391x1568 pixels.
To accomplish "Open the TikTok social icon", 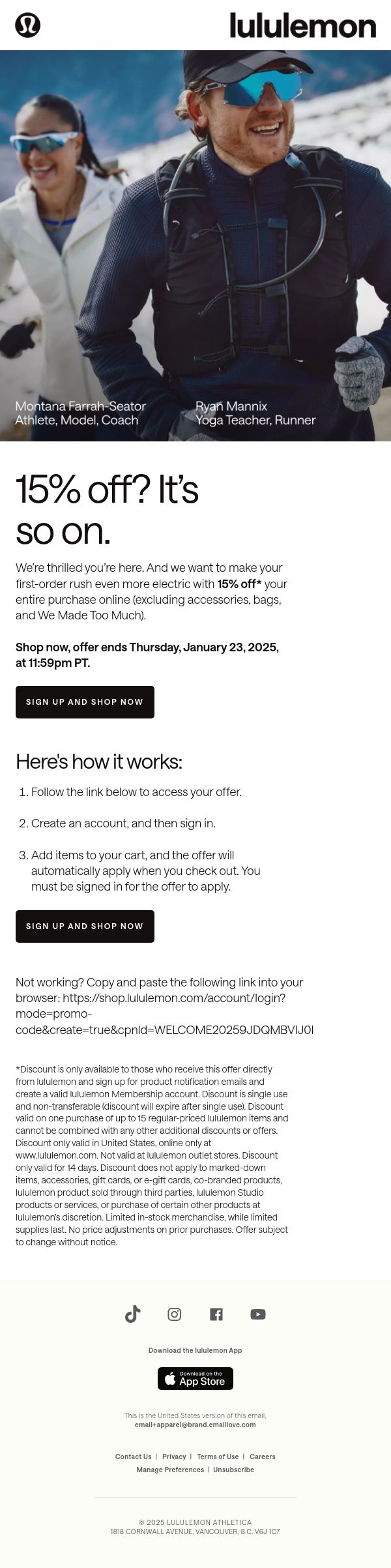I will (132, 1314).
